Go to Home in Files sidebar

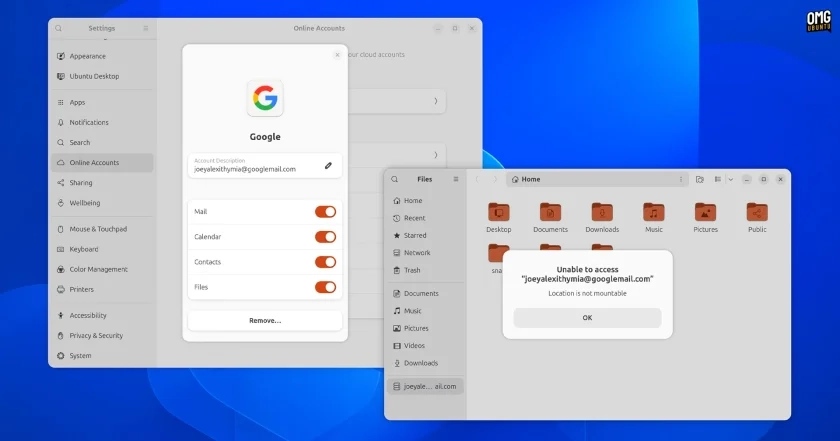[x=425, y=200]
